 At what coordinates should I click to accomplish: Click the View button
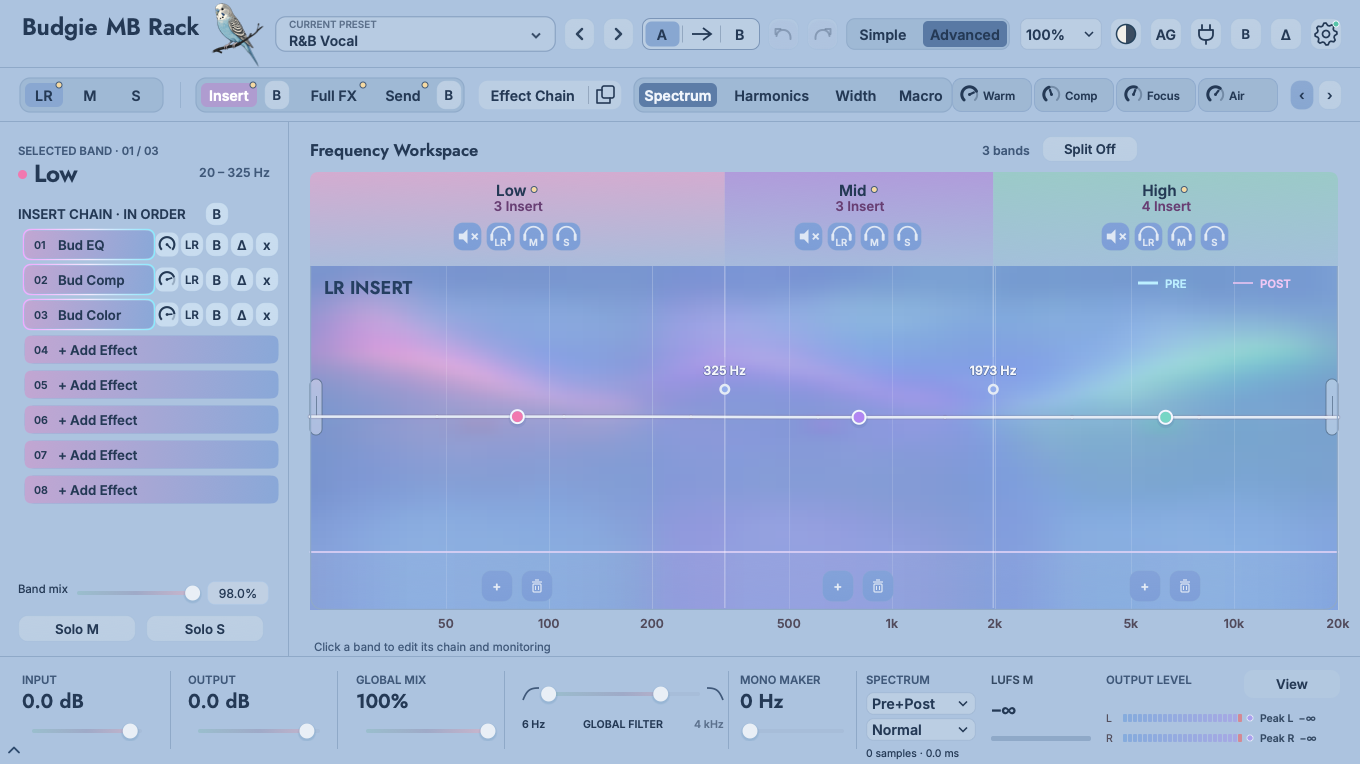pos(1291,684)
